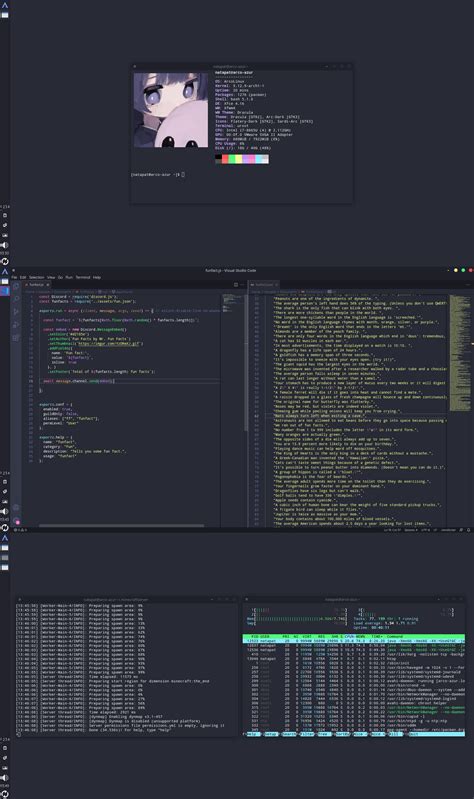This screenshot has width=474, height=799.
Task: Open the Selection menu in VS Code
Action: pyautogui.click(x=36, y=278)
